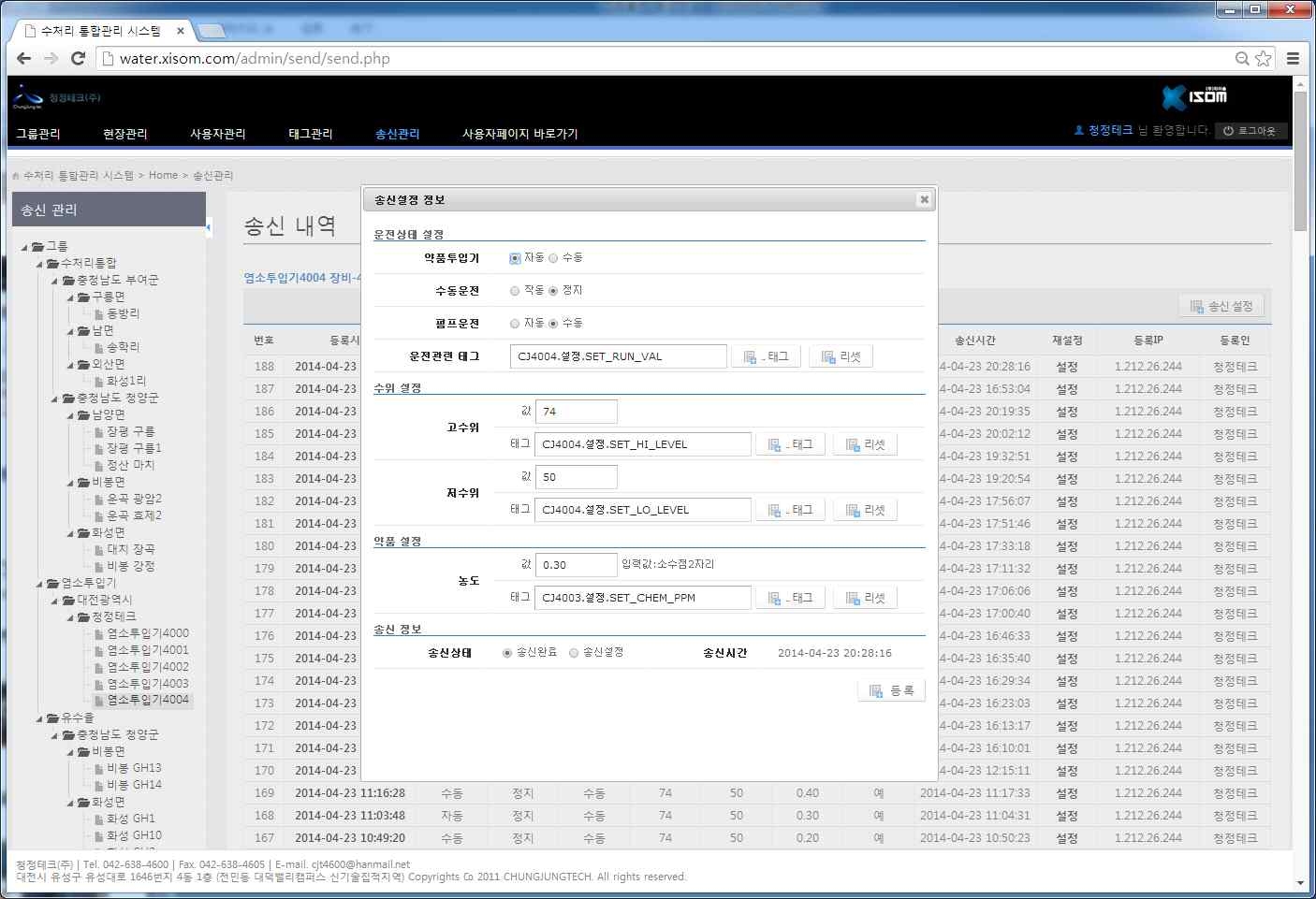Click the 태그 button for 저수위
This screenshot has height=899, width=1316.
click(790, 510)
